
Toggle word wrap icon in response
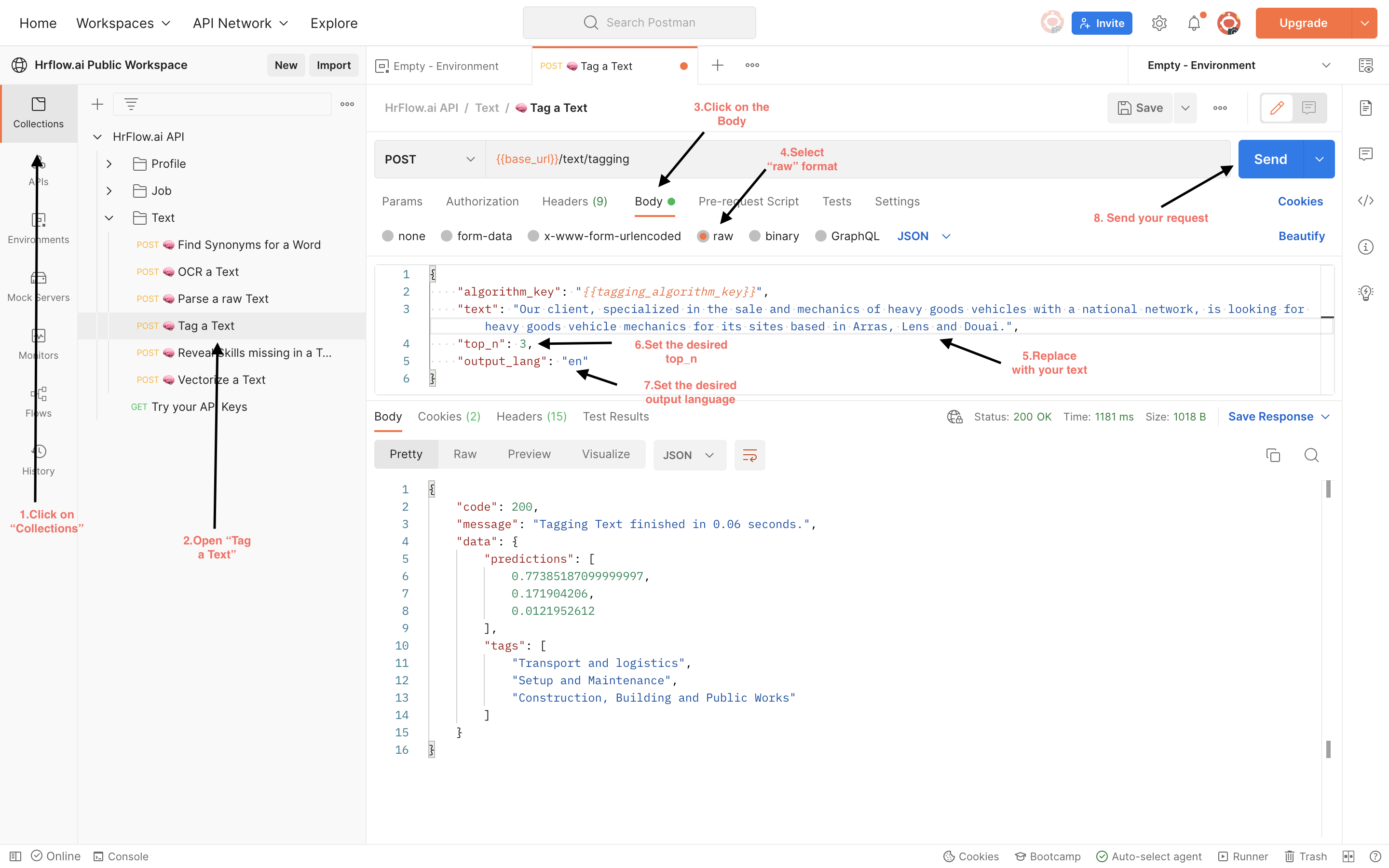point(749,455)
